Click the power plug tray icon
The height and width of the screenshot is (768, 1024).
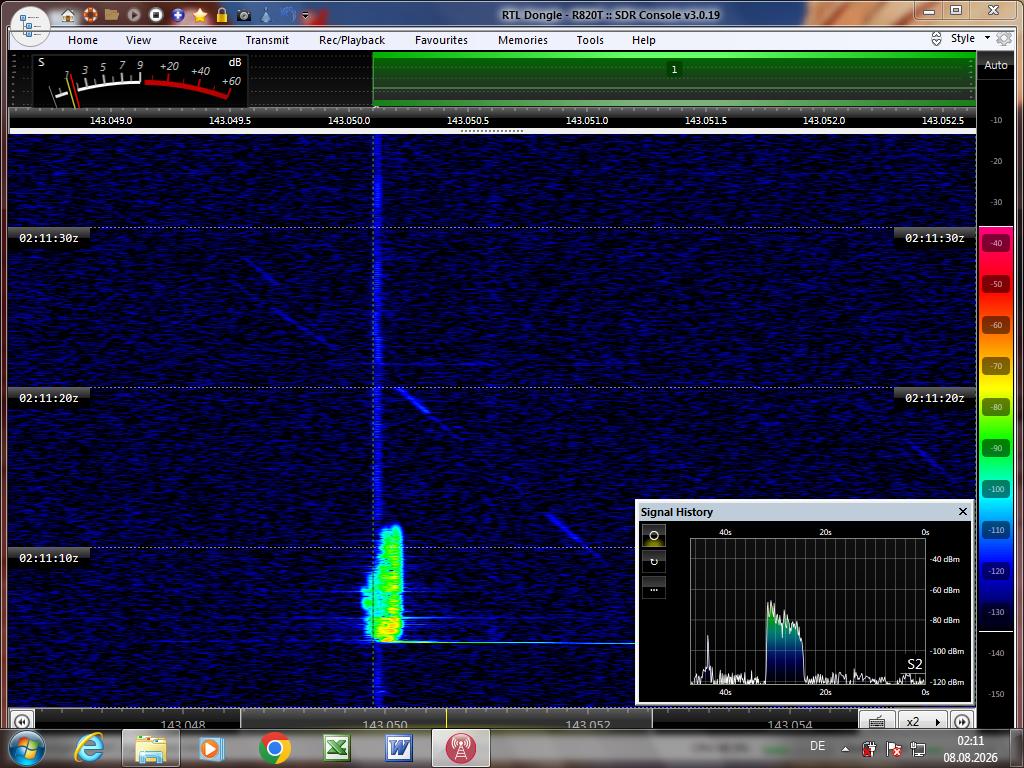coord(869,749)
